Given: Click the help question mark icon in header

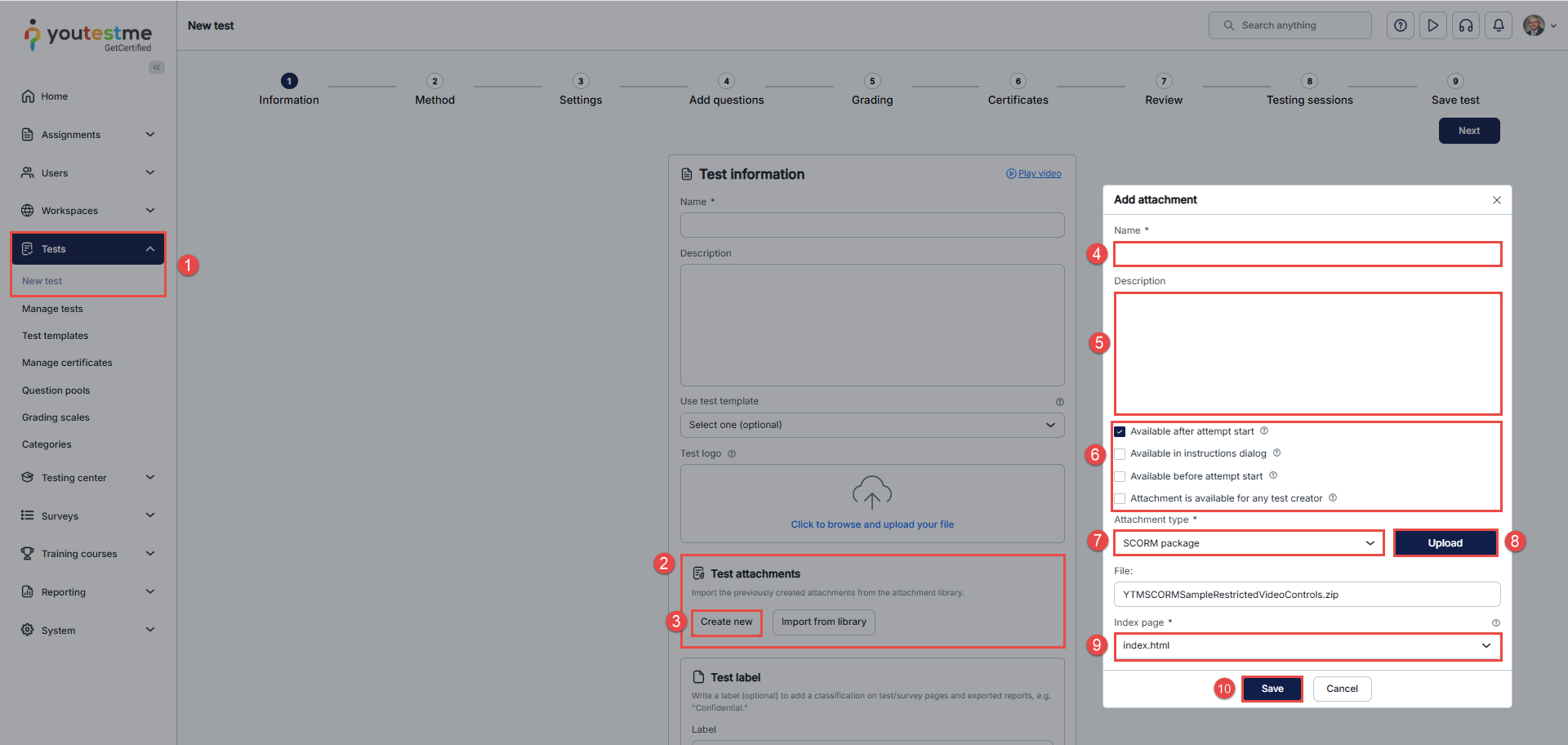Looking at the screenshot, I should [x=1400, y=25].
